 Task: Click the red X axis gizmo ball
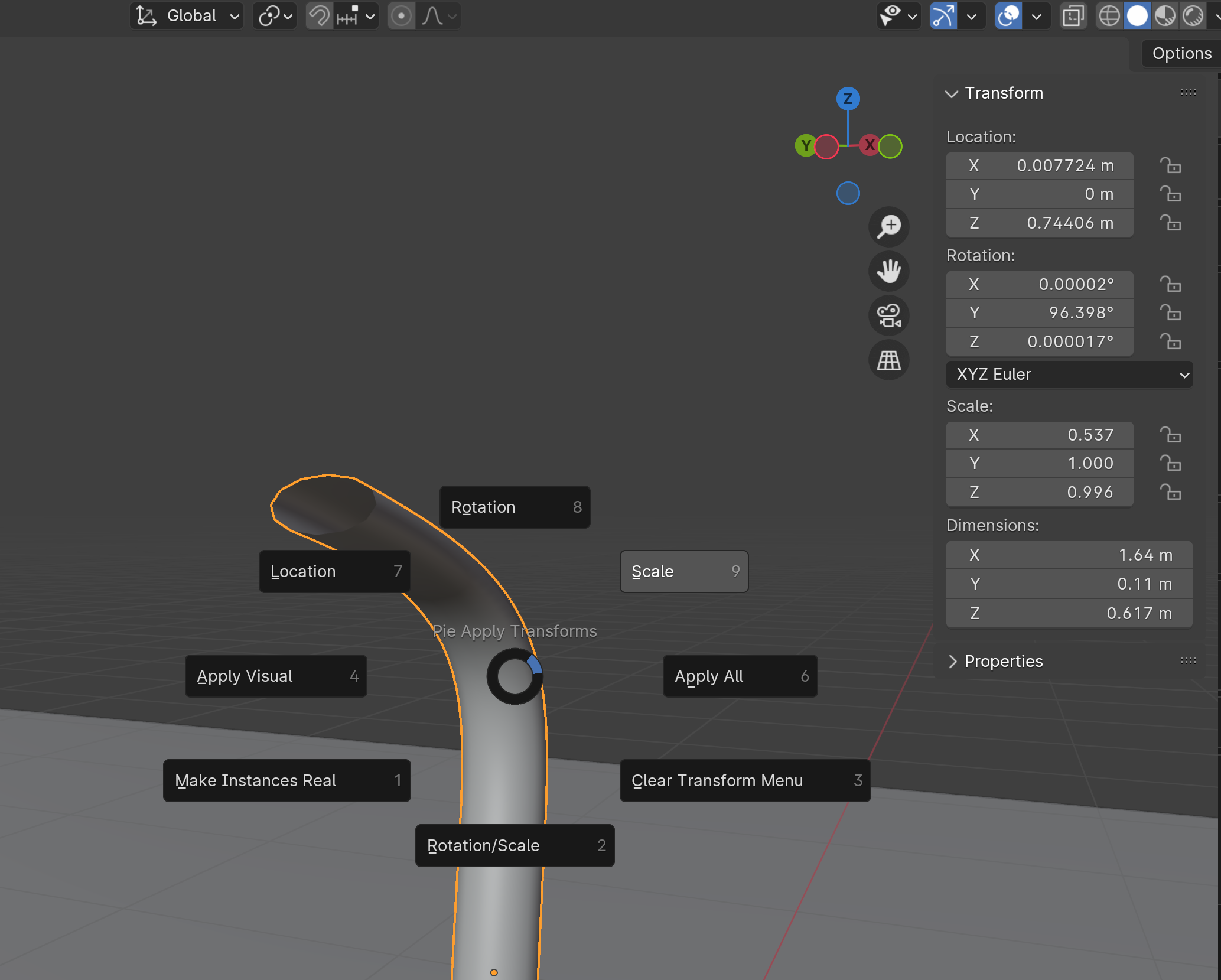coord(870,145)
